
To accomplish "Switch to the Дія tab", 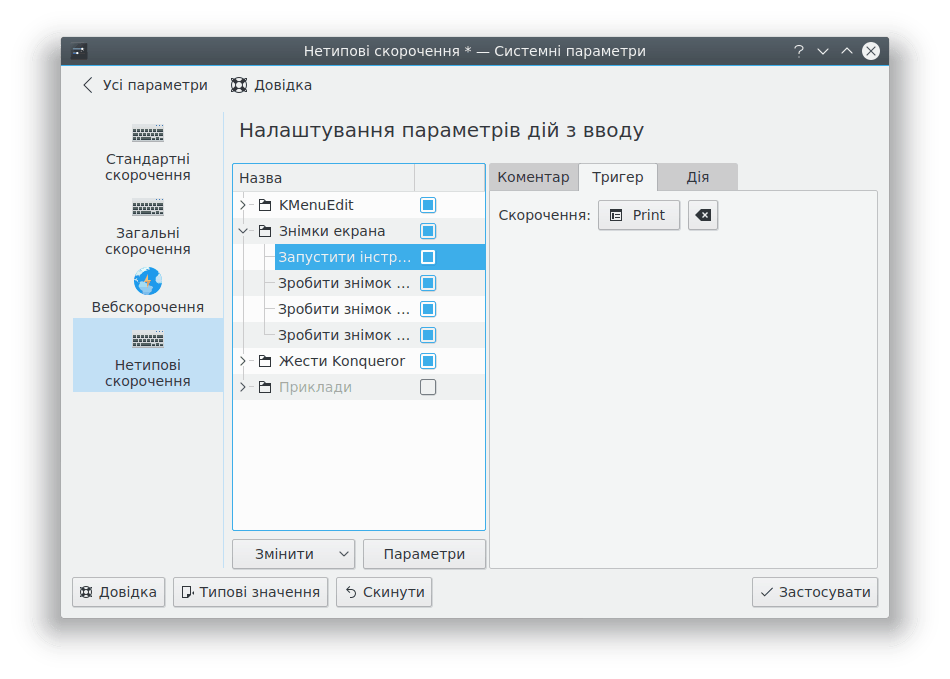I will point(697,177).
